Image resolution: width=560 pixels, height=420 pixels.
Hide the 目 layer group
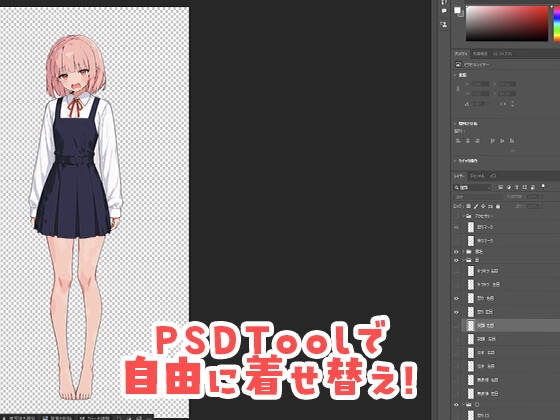tap(456, 260)
